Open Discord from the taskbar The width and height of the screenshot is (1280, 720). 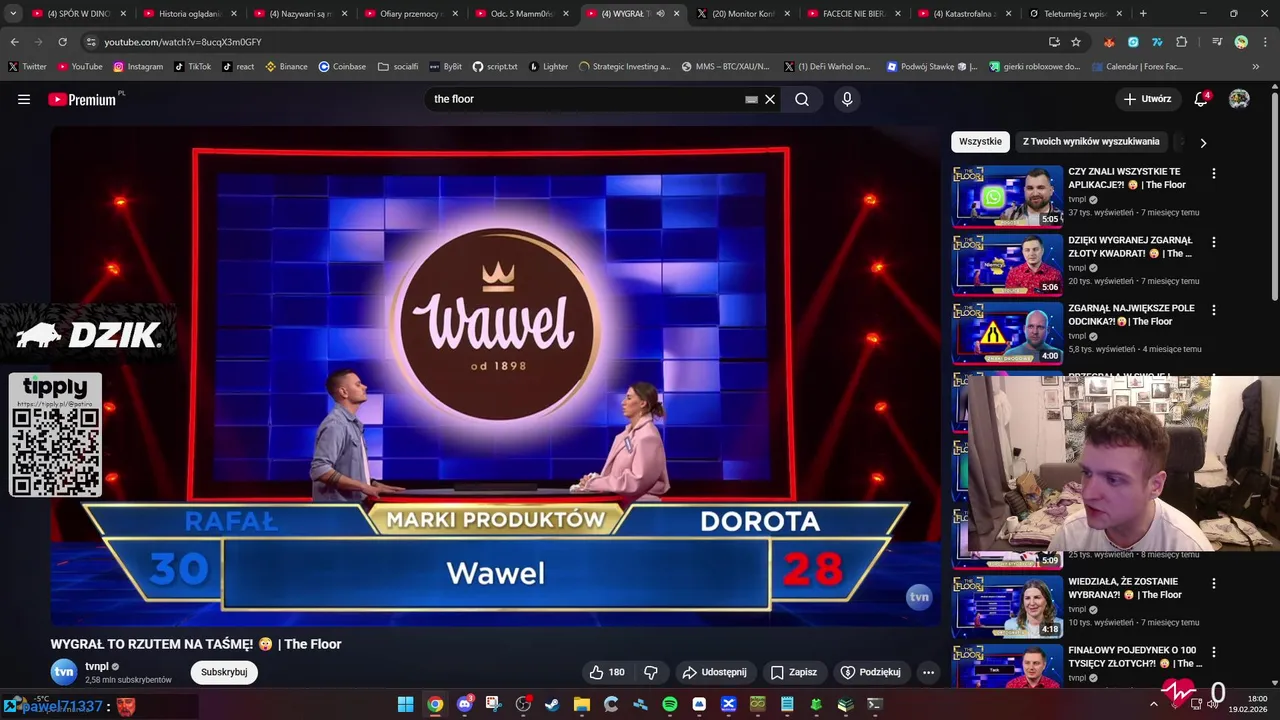(x=464, y=704)
